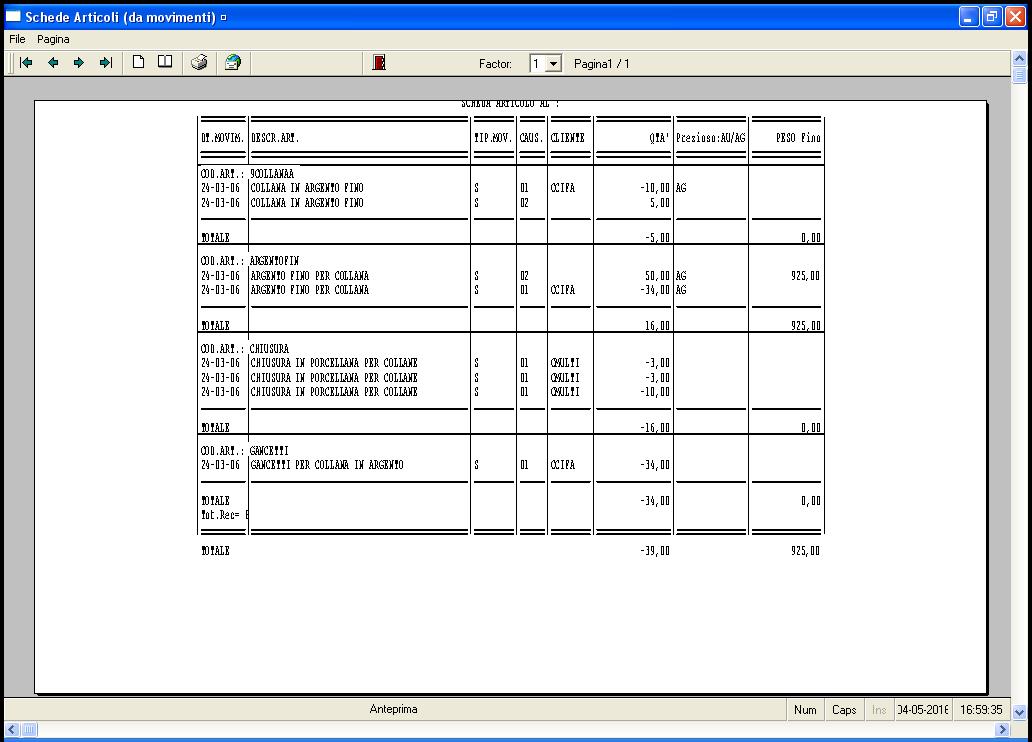Click the "Prezioso:AU/AG" column header
Viewport: 1032px width, 742px height.
(x=711, y=138)
